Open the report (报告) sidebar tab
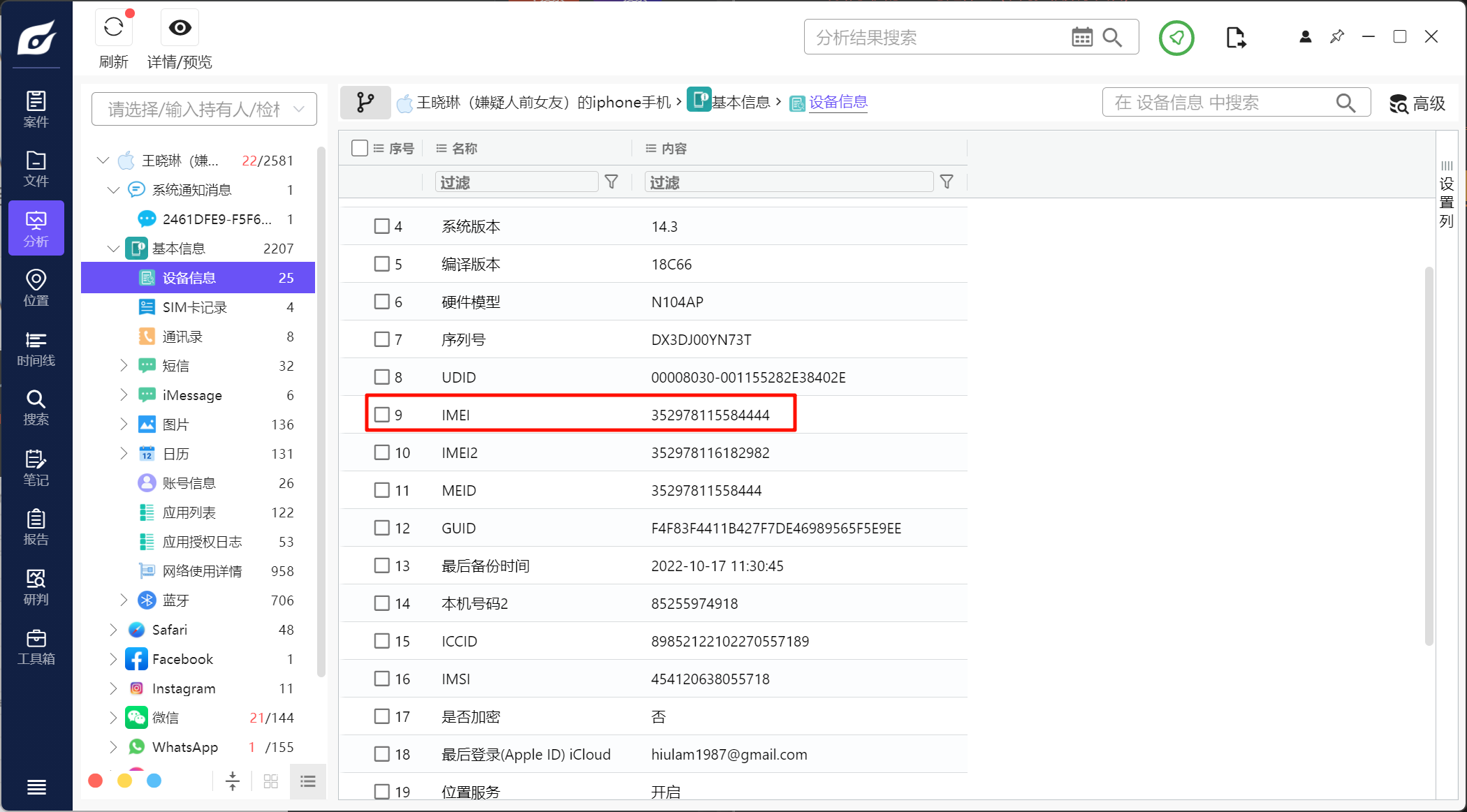The width and height of the screenshot is (1467, 812). 36,527
